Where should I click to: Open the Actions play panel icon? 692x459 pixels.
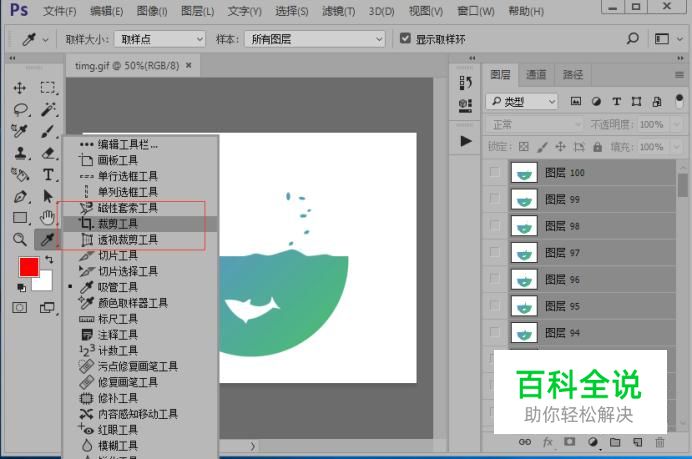pyautogui.click(x=465, y=141)
